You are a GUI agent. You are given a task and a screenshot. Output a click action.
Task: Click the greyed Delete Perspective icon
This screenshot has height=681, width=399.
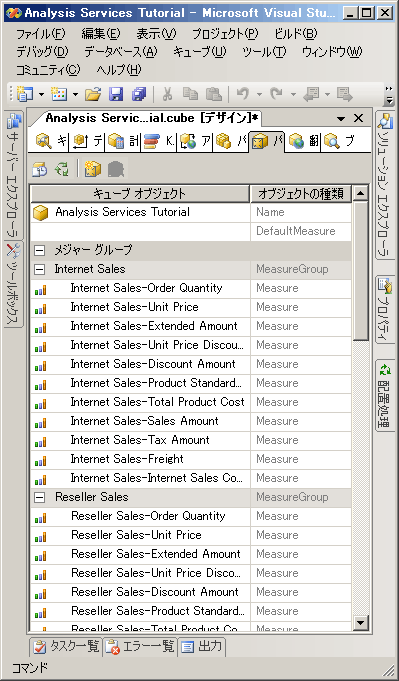pyautogui.click(x=115, y=169)
